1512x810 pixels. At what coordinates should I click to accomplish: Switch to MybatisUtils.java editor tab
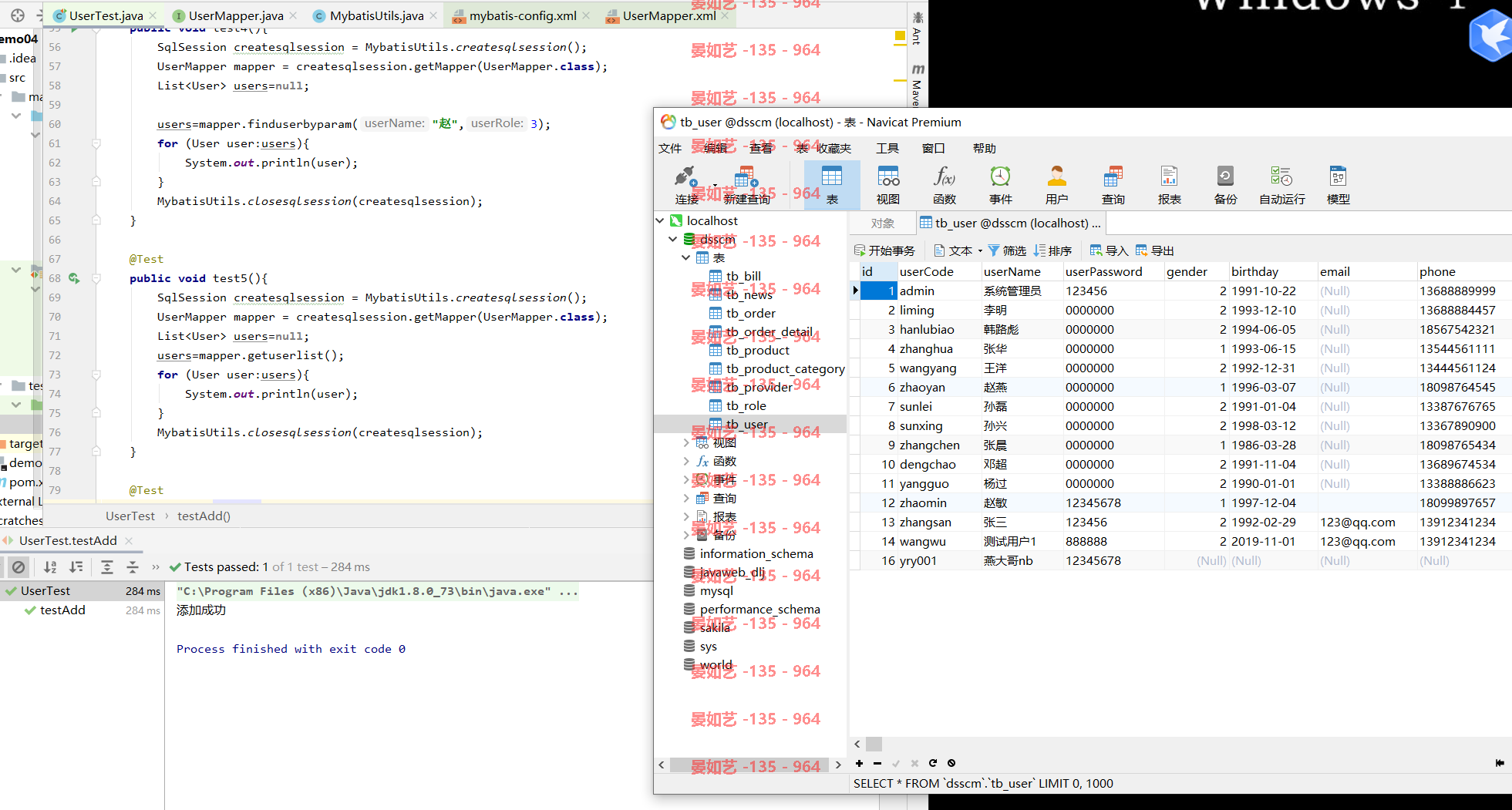[376, 15]
